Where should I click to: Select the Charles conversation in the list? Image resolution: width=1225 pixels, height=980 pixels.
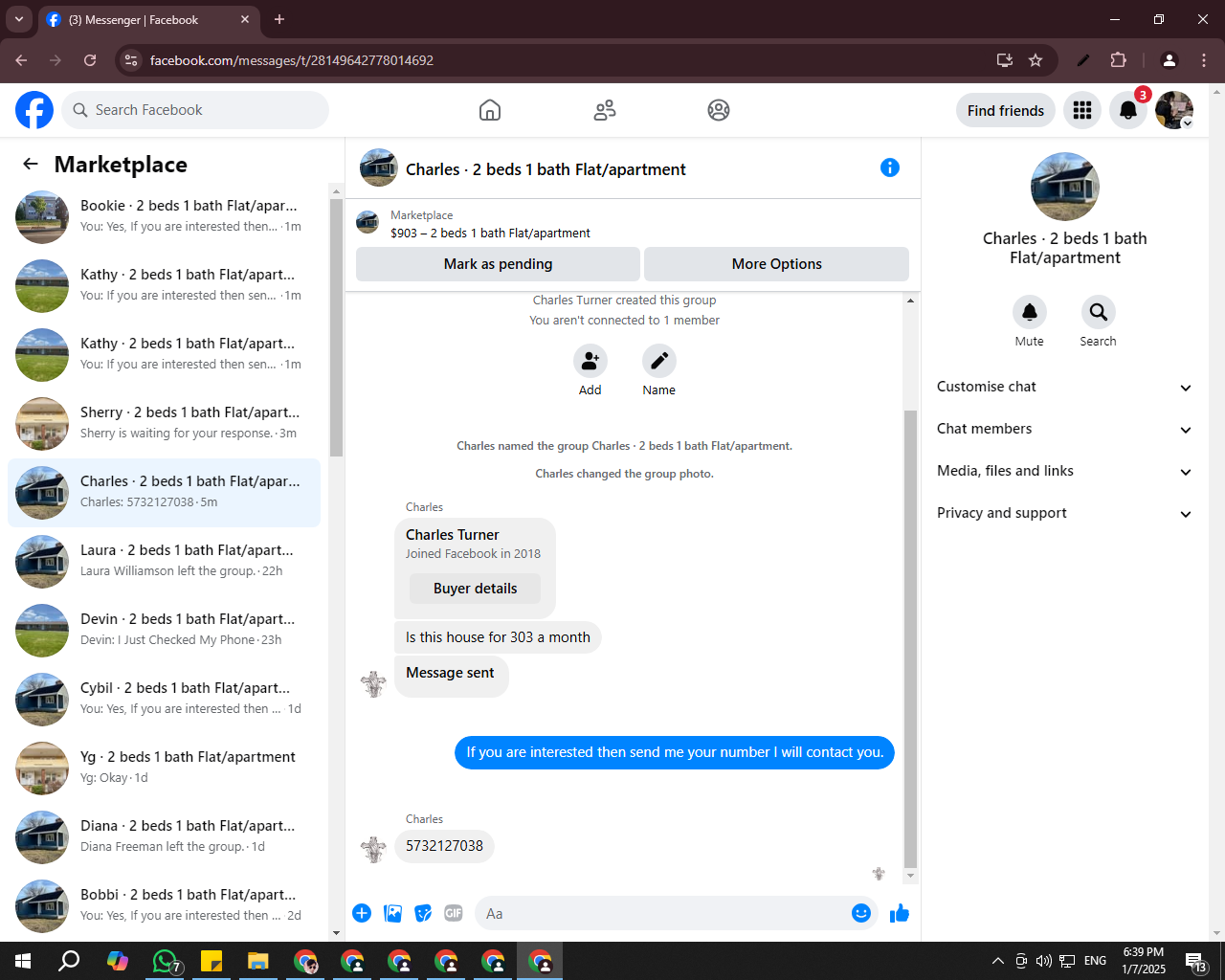pos(164,492)
